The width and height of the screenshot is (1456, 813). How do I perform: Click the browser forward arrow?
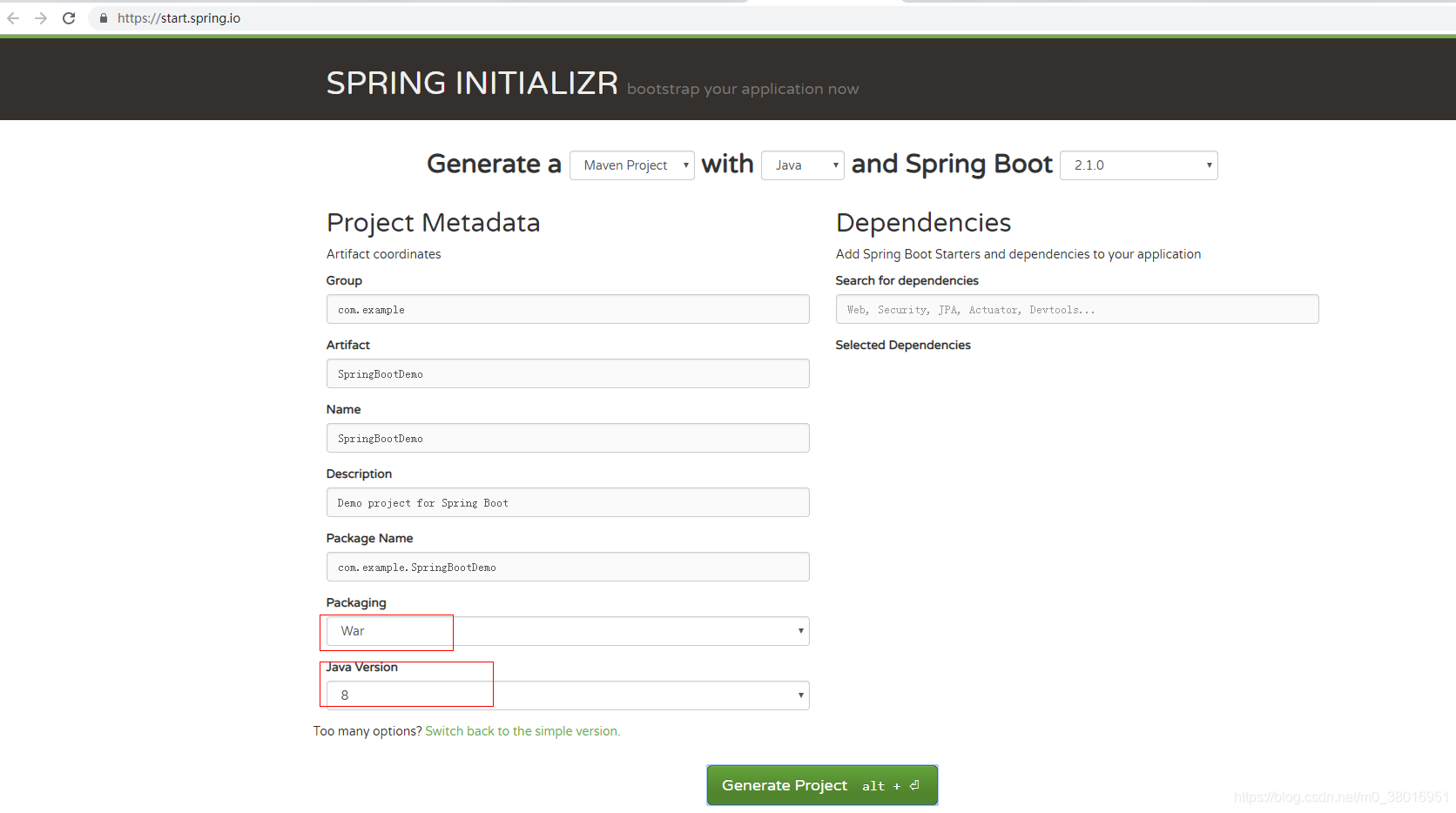pyautogui.click(x=41, y=18)
